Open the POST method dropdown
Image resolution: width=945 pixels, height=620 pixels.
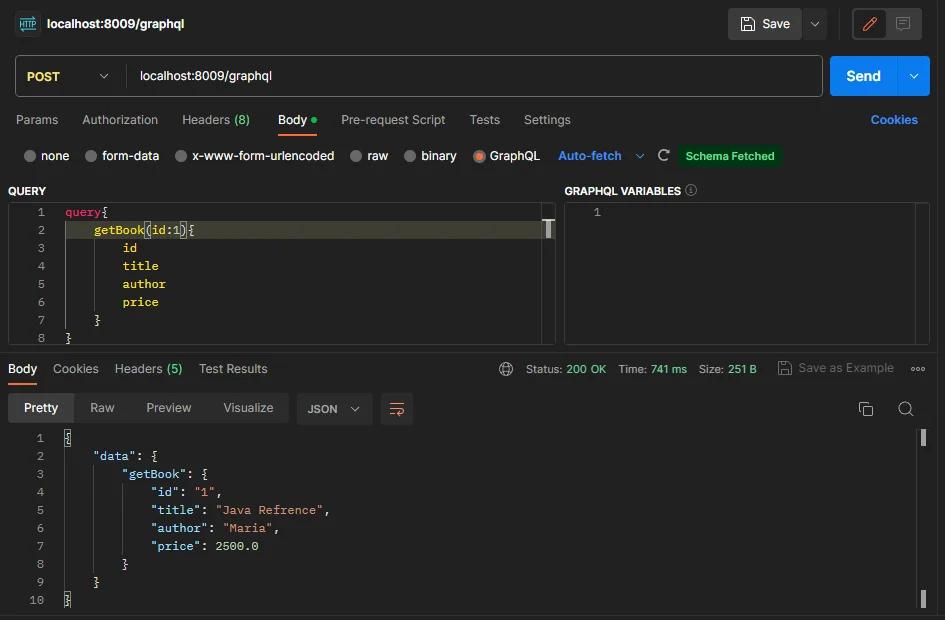pos(68,77)
